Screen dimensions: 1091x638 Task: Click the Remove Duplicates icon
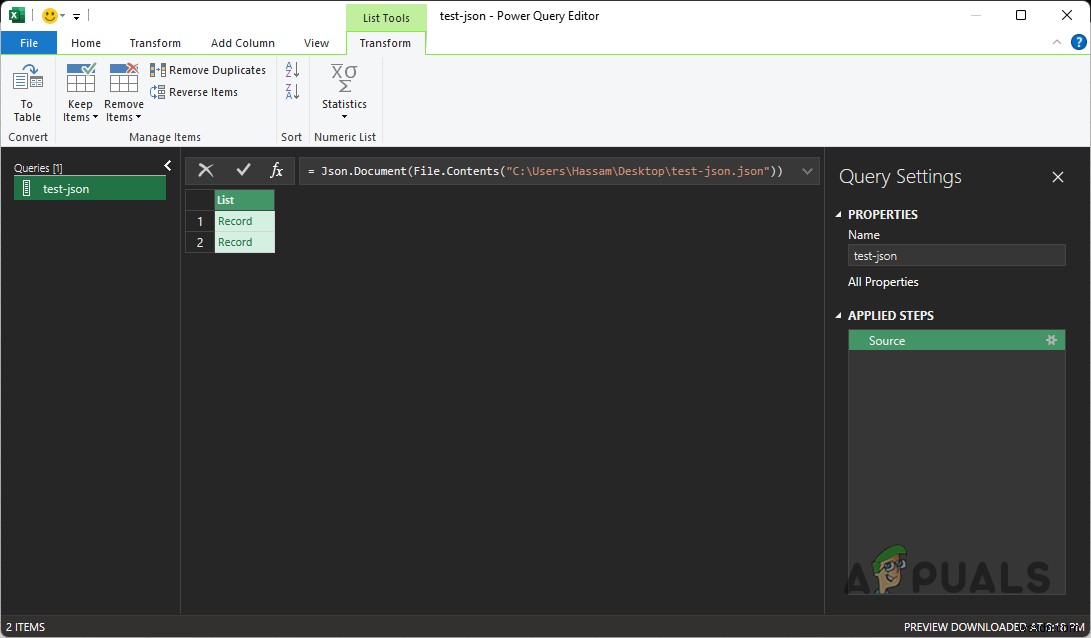pos(157,69)
